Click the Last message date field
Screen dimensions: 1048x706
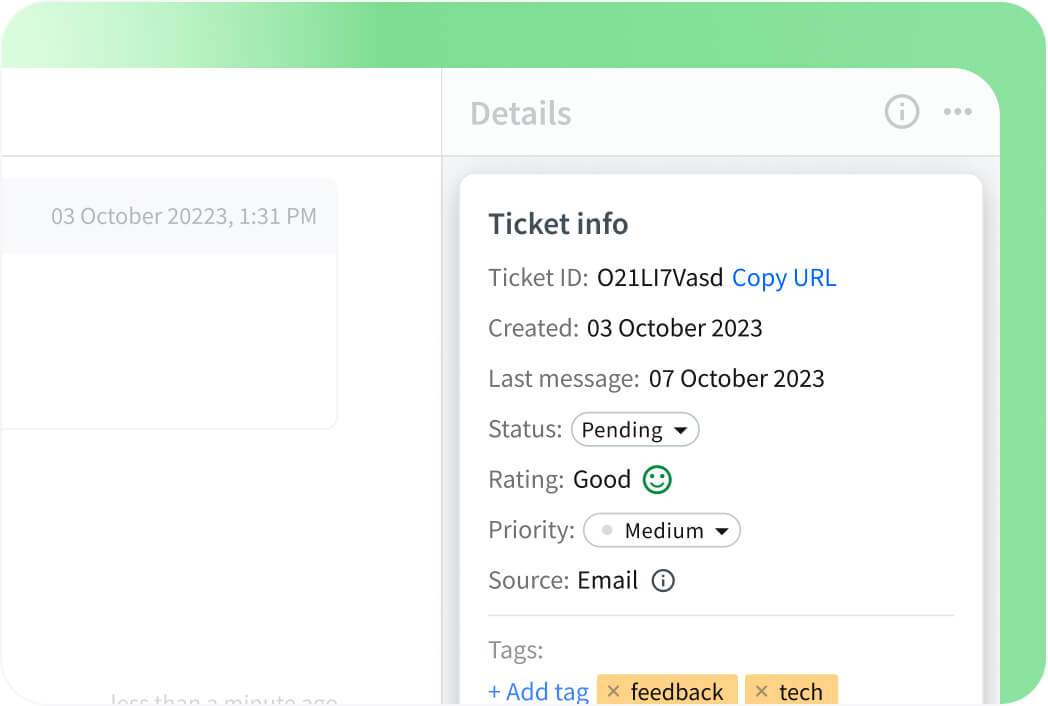(x=736, y=378)
